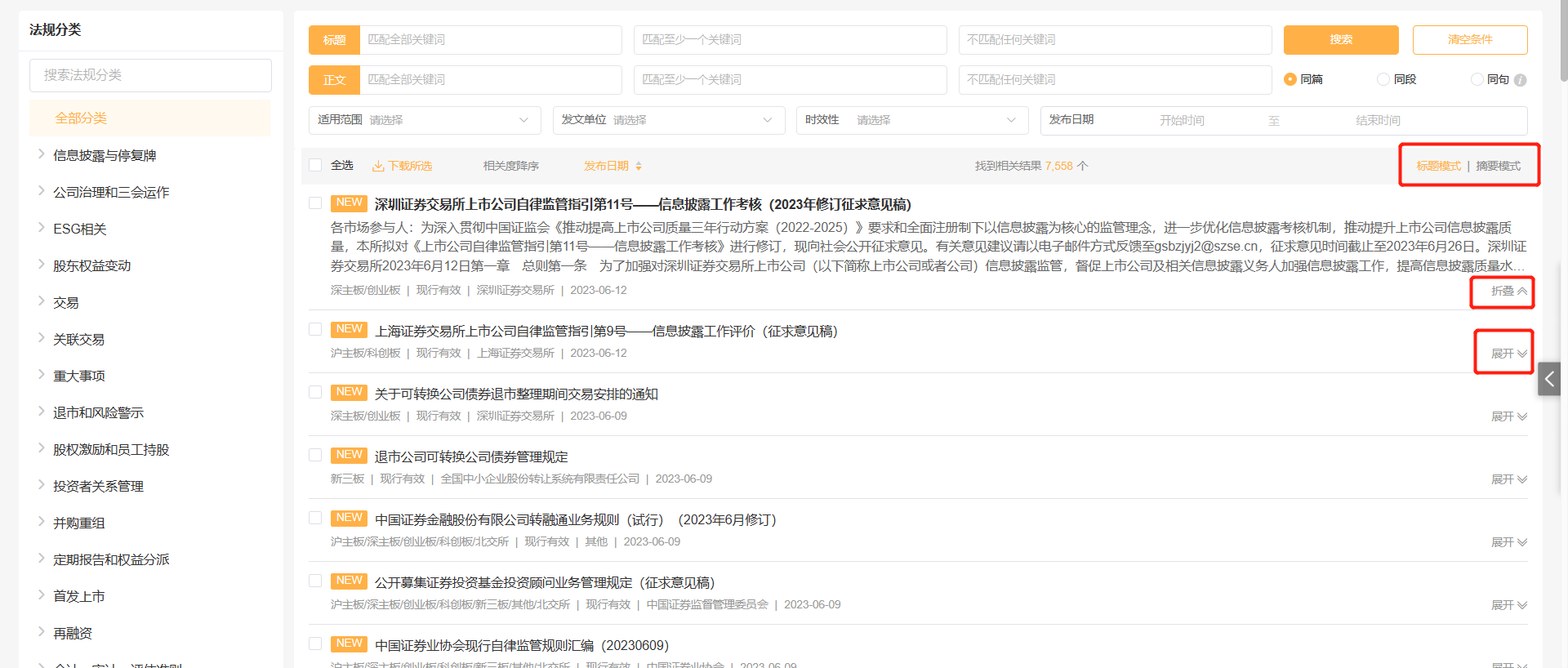Collapse the first result with 折叠
Image resolution: width=1568 pixels, height=668 pixels.
pos(1509,291)
